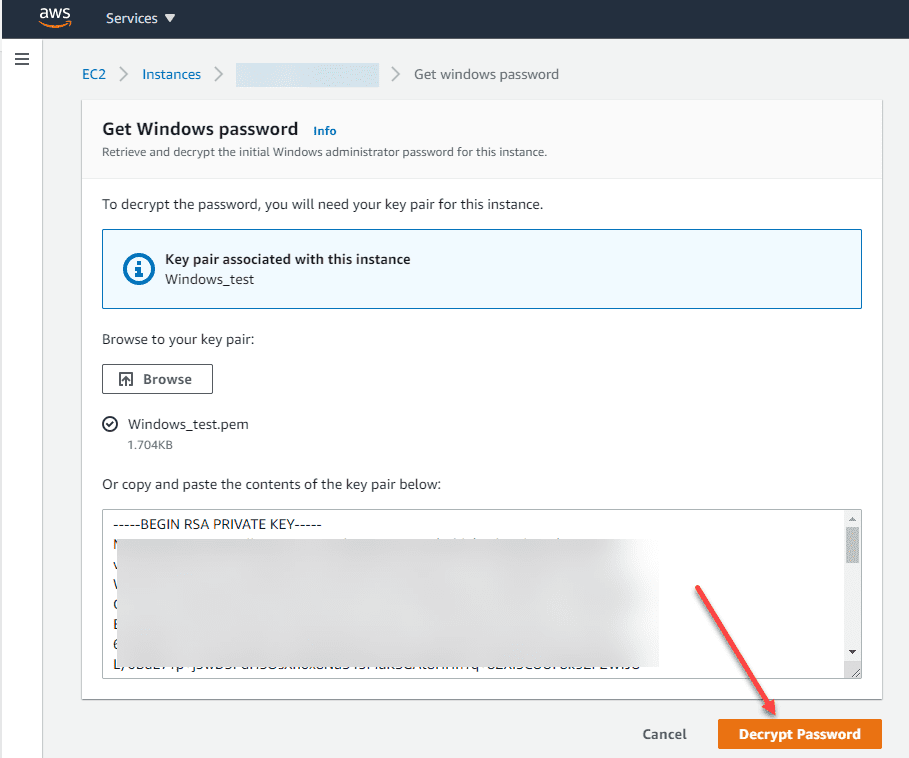Click the text area scrollbar thumb
This screenshot has width=909, height=758.
click(x=852, y=545)
